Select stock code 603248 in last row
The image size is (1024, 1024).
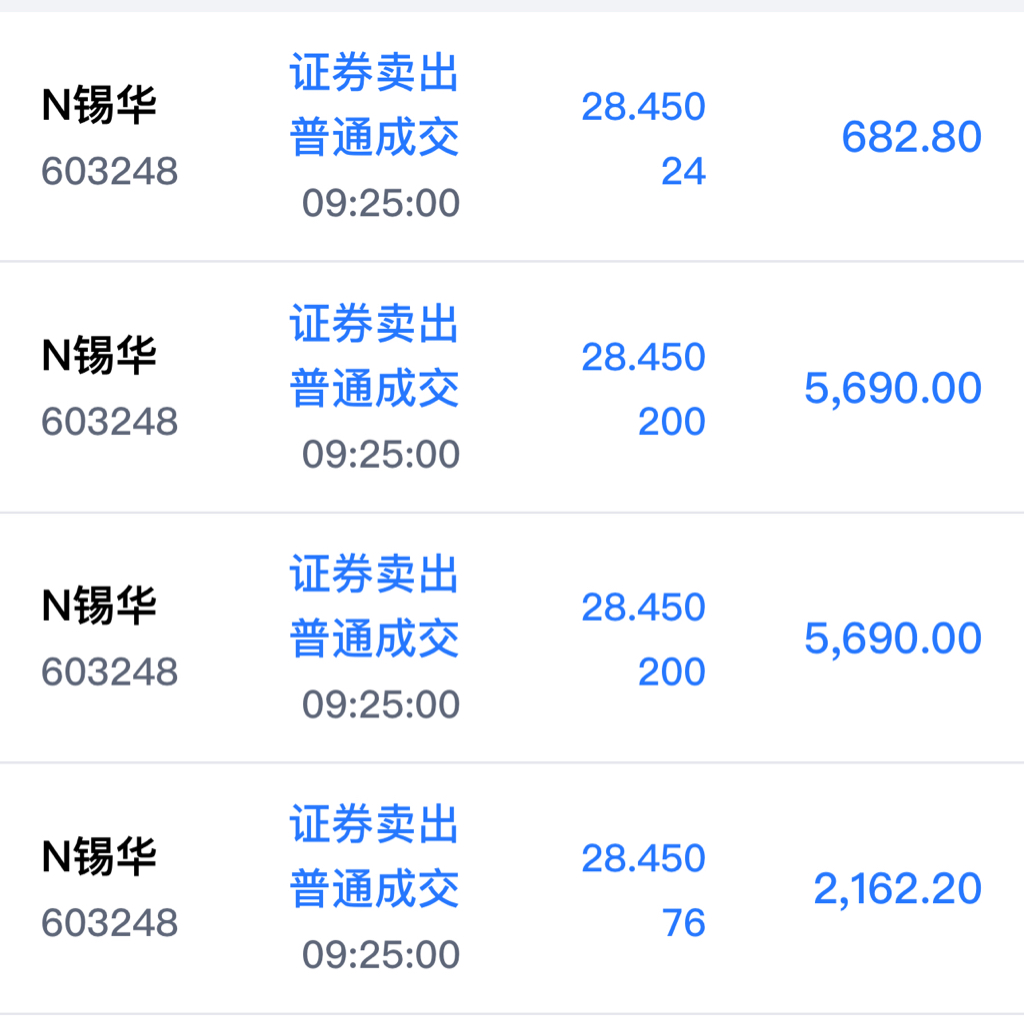[110, 922]
